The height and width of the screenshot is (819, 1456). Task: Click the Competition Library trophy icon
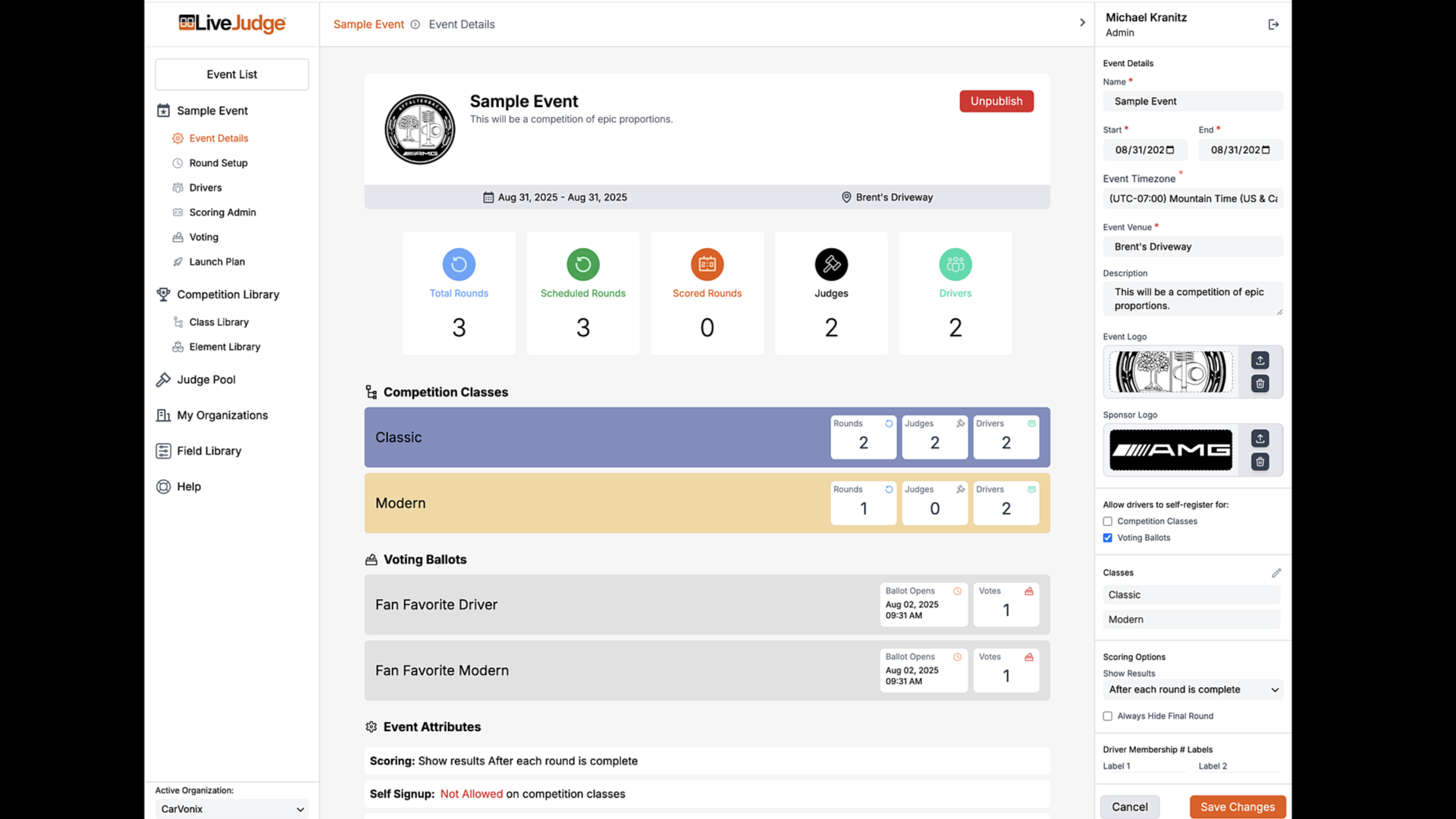click(163, 294)
